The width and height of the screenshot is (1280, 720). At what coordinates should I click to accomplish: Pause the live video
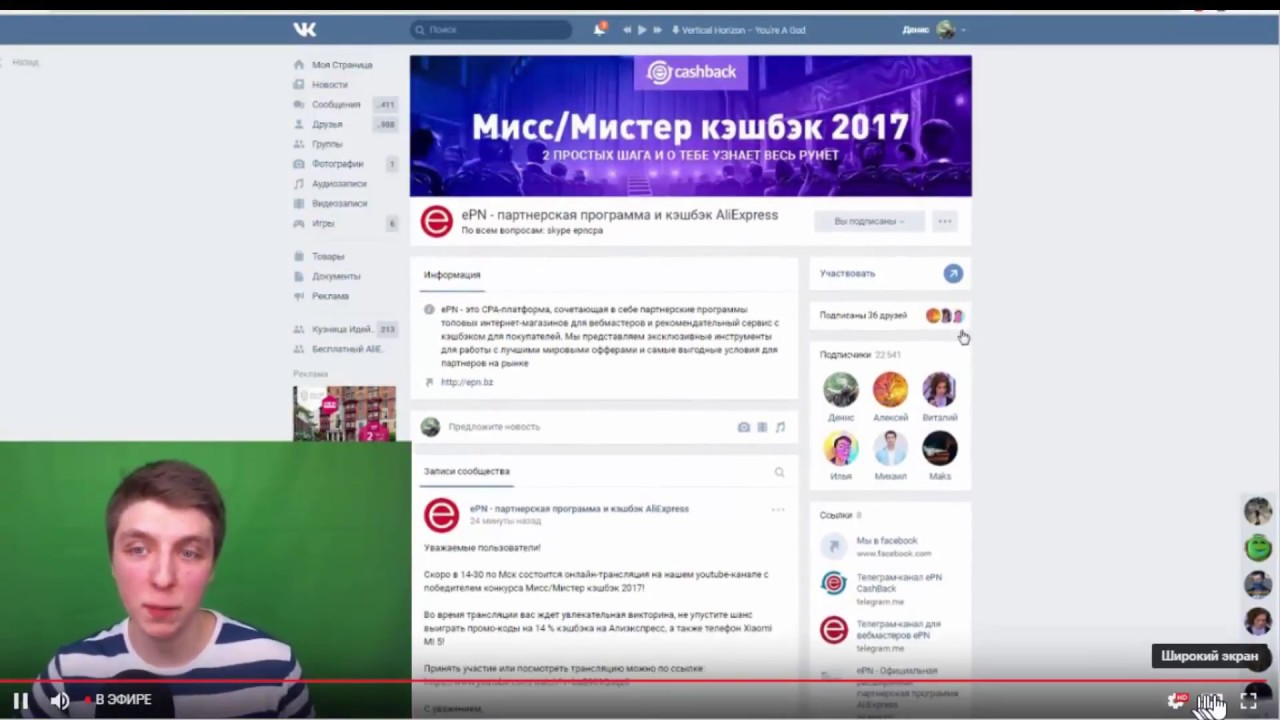click(20, 700)
